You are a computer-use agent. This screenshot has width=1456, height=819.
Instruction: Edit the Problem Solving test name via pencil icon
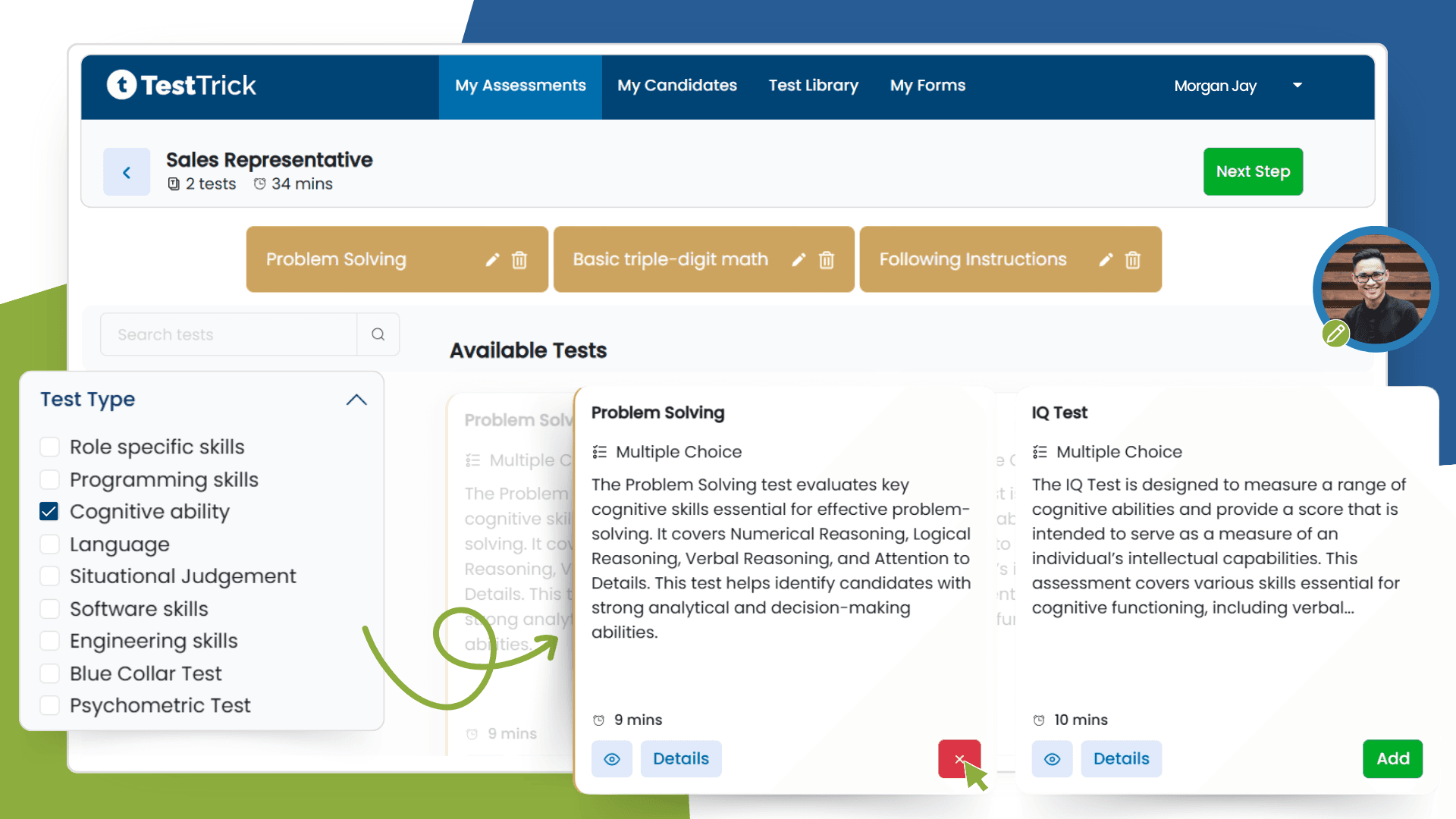pyautogui.click(x=491, y=259)
